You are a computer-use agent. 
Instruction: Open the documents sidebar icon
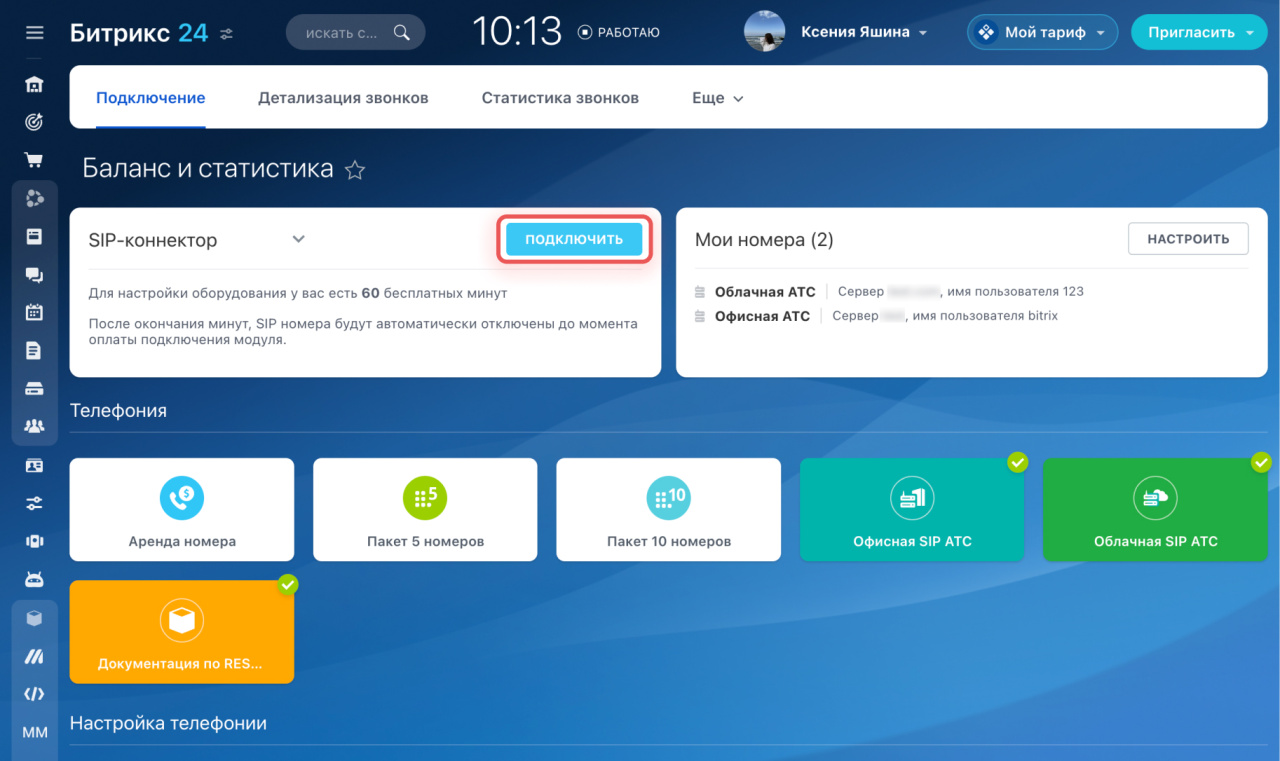pos(34,350)
